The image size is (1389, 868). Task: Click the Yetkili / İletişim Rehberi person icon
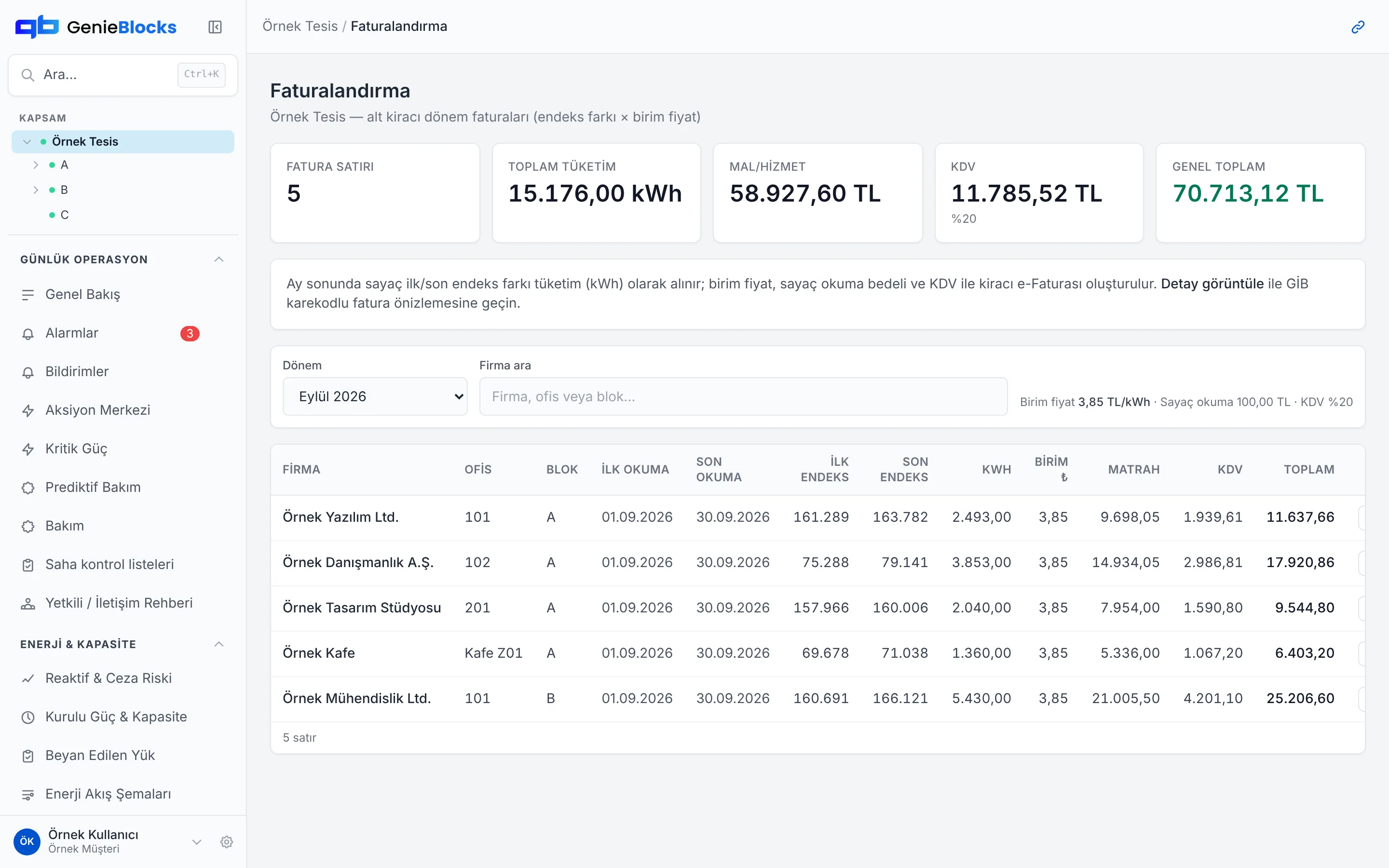point(27,603)
